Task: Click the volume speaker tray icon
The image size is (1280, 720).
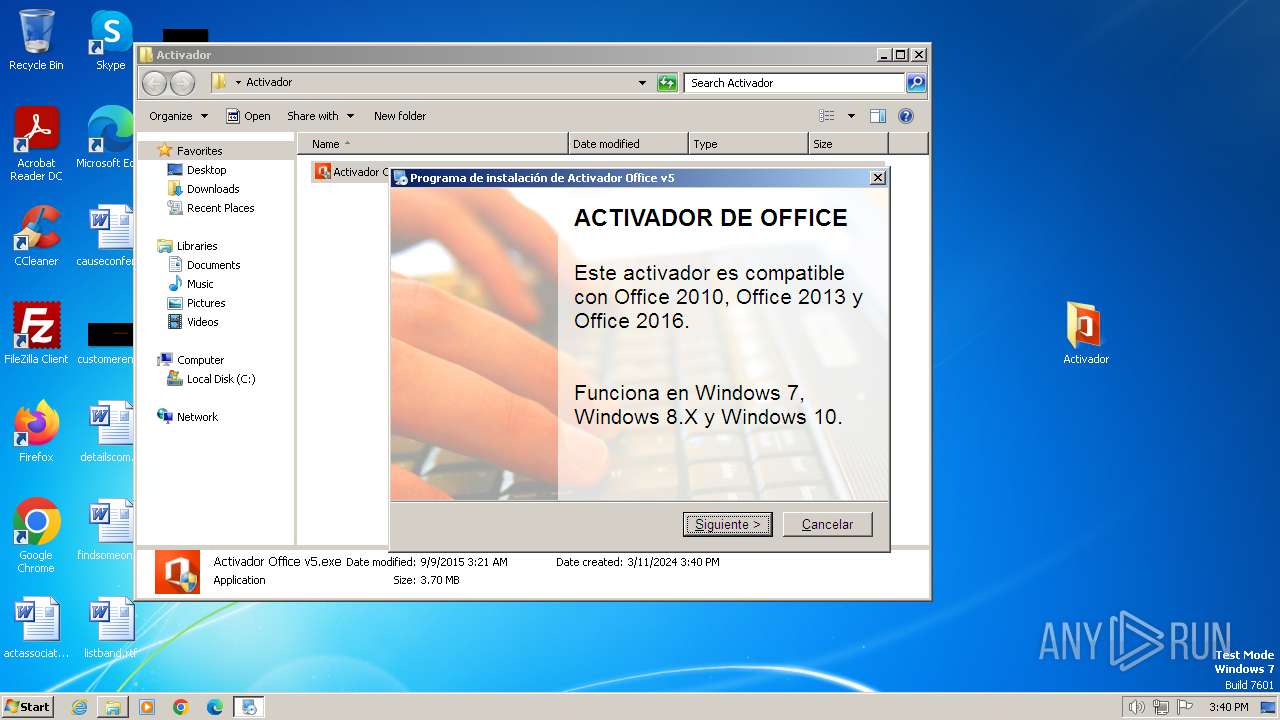Action: pyautogui.click(x=1136, y=707)
